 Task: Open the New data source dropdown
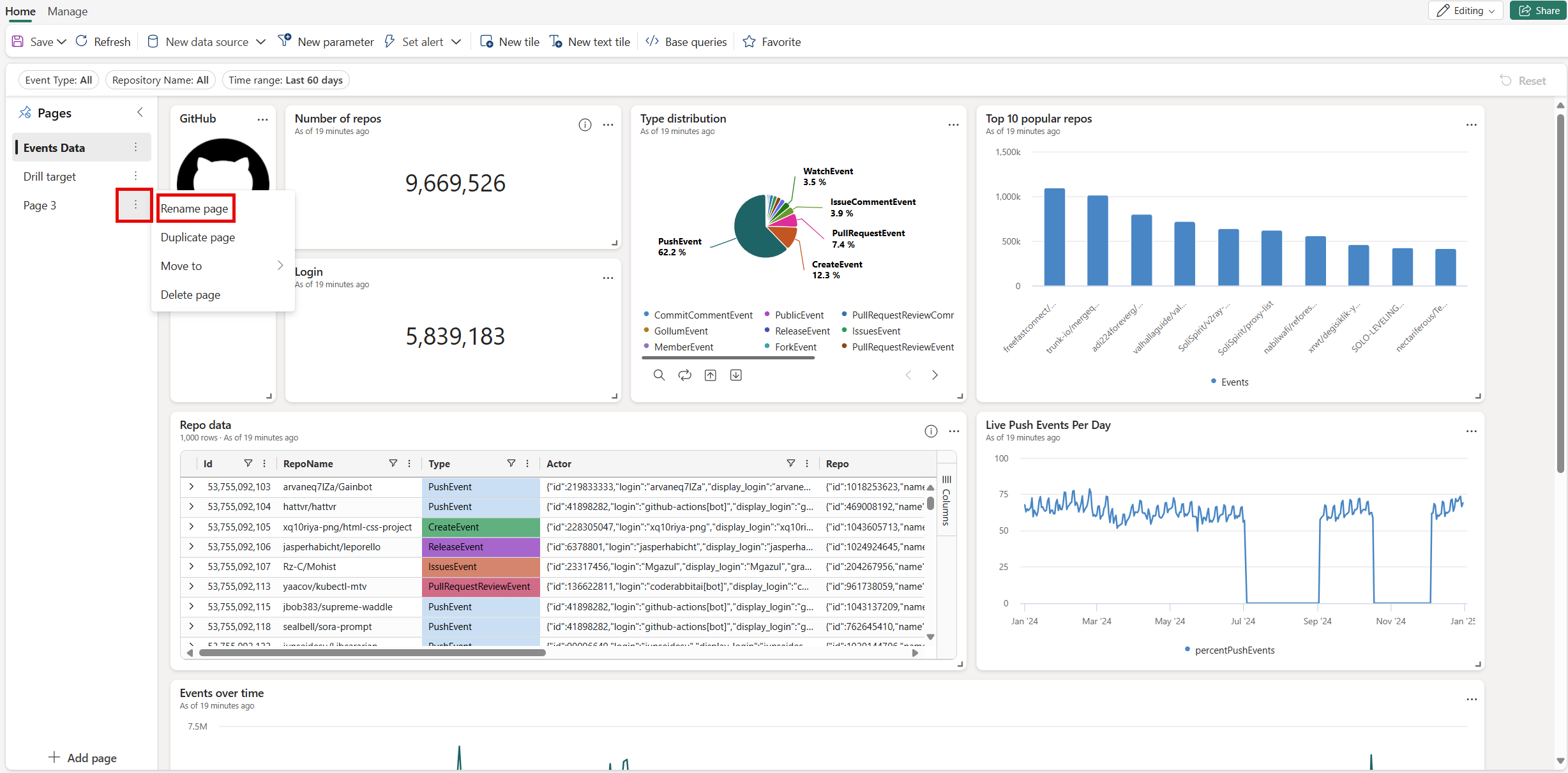260,41
